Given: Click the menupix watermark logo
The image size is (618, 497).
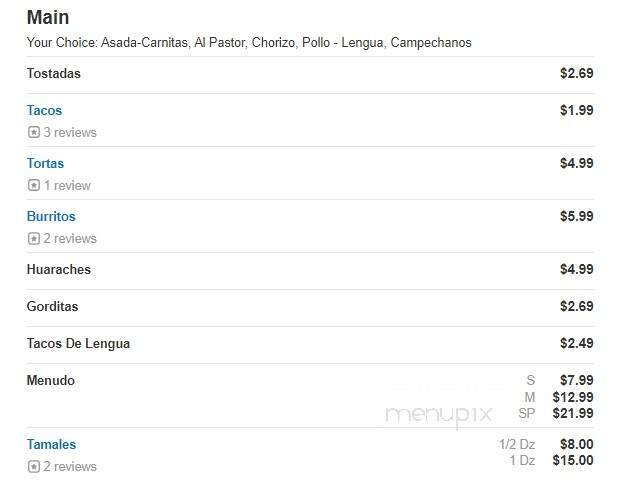Looking at the screenshot, I should 439,414.
